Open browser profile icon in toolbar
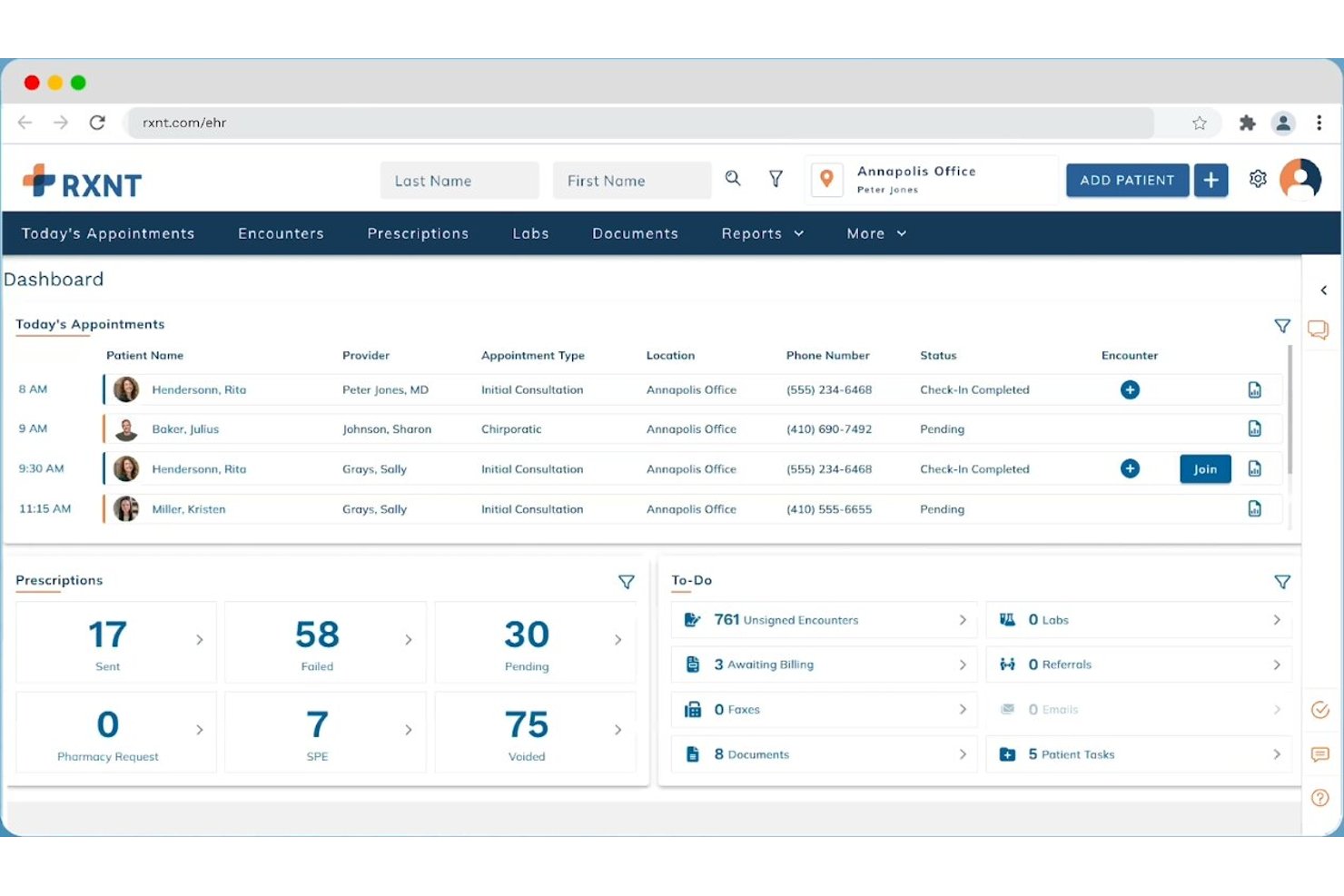Screen dimensions: 1344x896 point(1283,123)
